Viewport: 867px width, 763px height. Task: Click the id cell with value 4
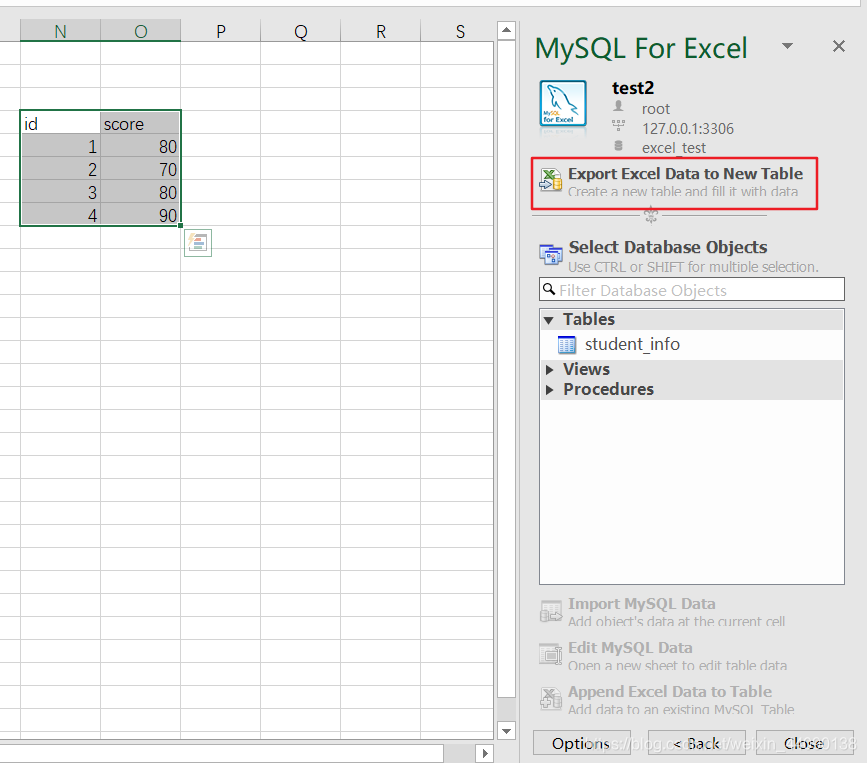point(60,215)
